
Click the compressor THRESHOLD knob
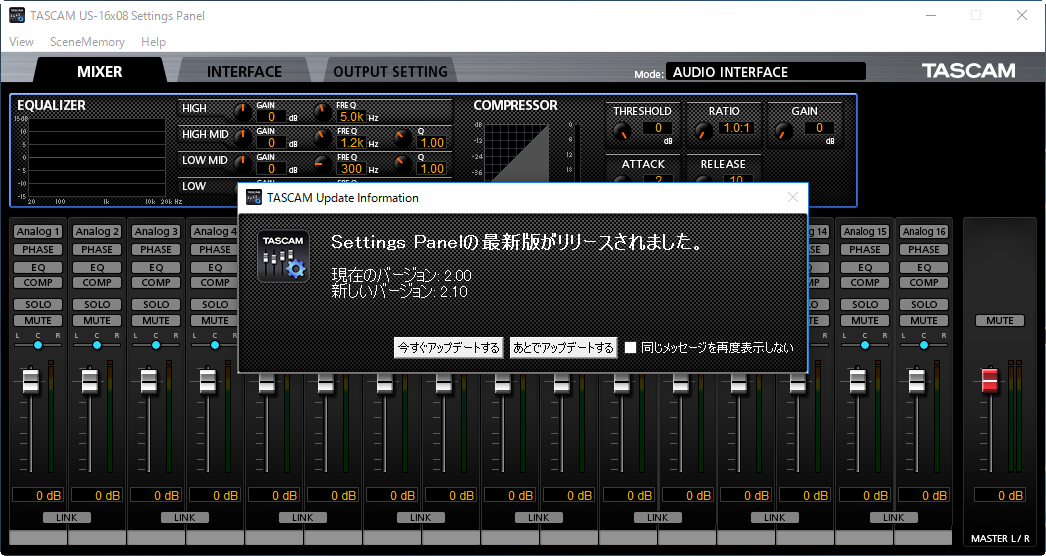click(x=622, y=132)
